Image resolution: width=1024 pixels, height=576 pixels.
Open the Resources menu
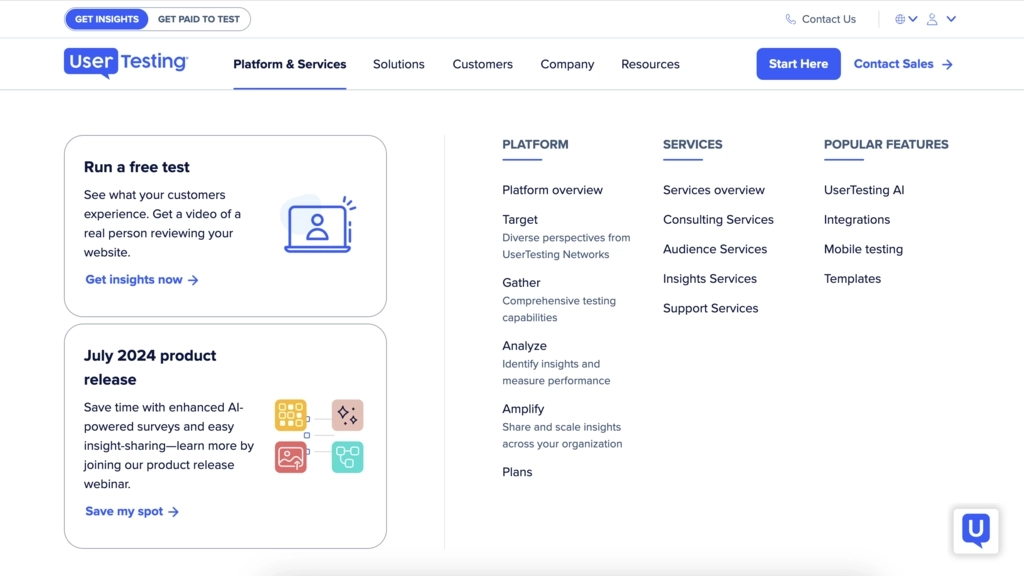[650, 64]
